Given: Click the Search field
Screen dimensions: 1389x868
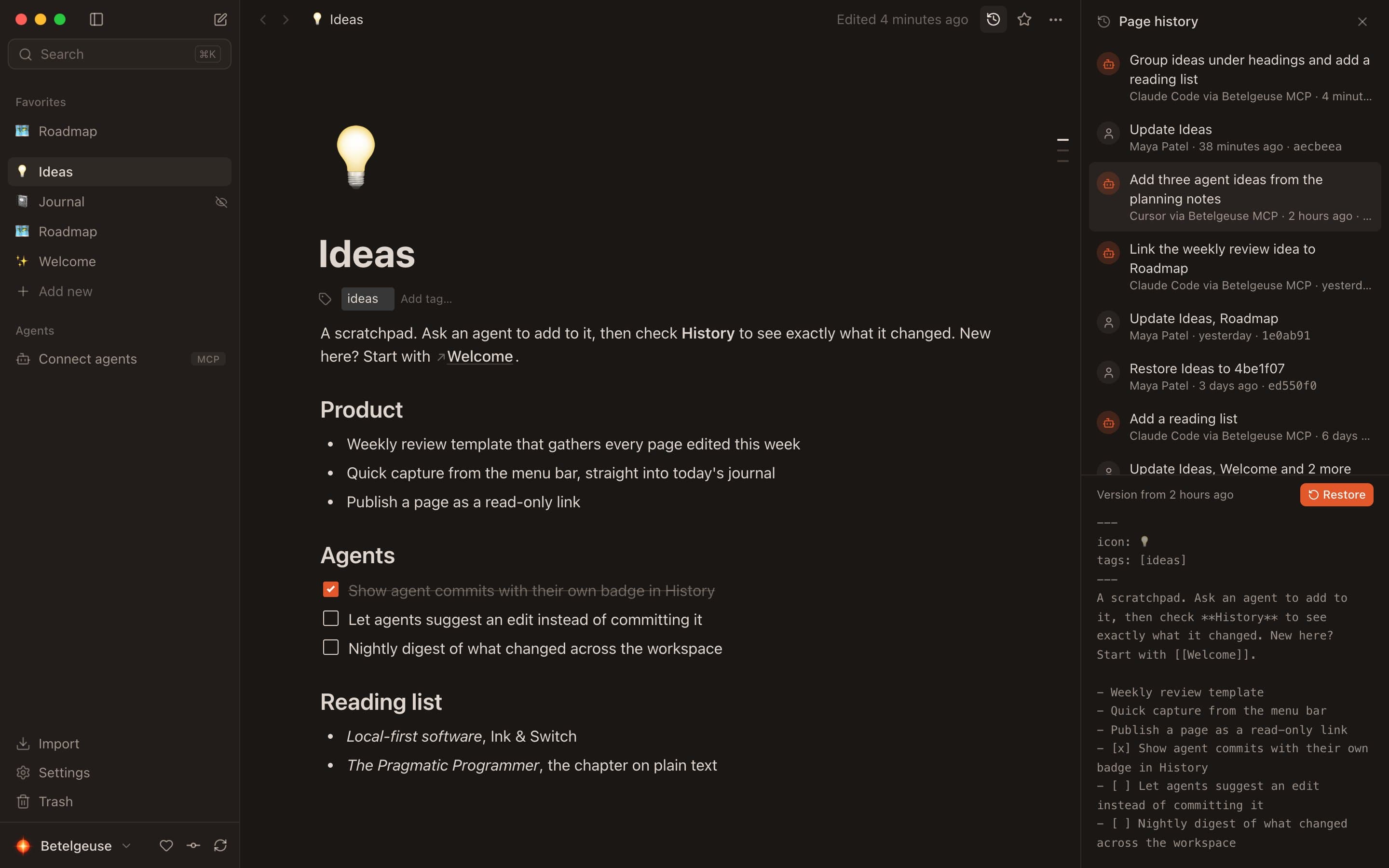Looking at the screenshot, I should pos(120,54).
